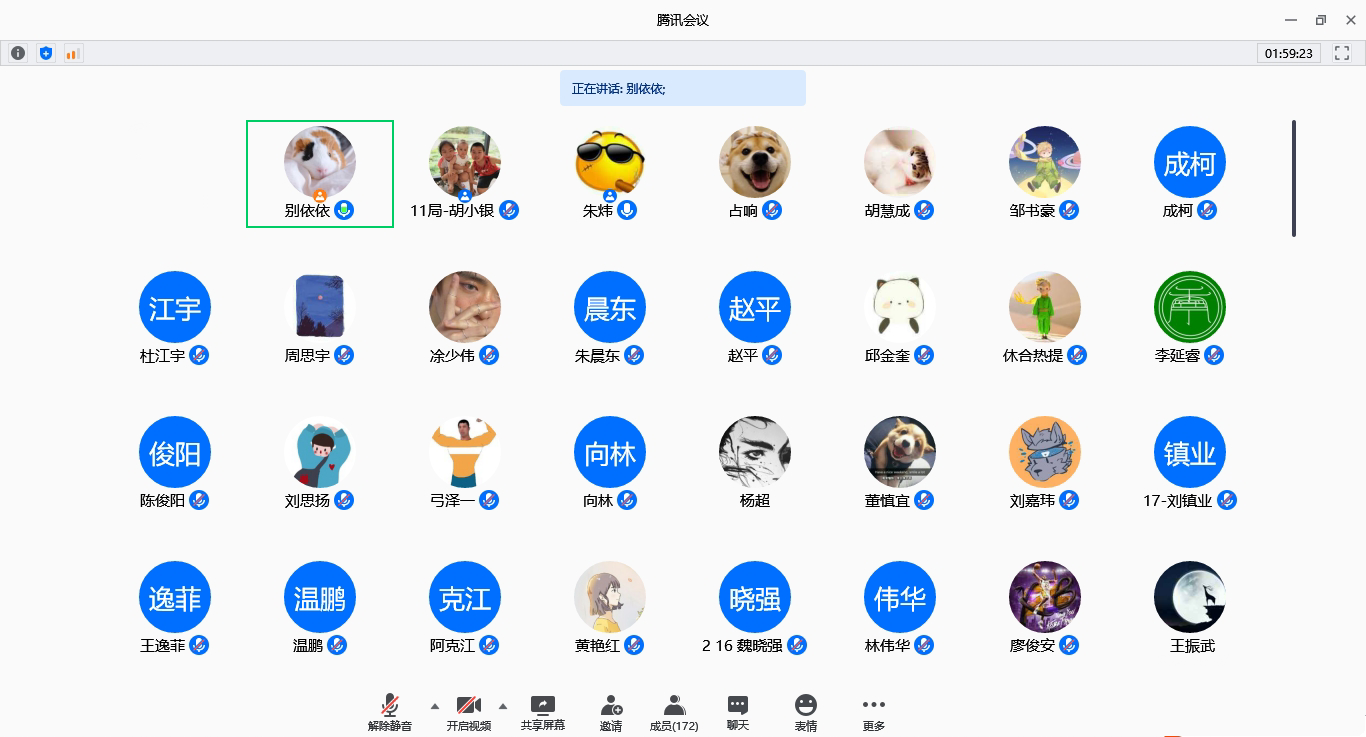The width and height of the screenshot is (1366, 737).
Task: Click the vertical scrollbar on the right
Action: click(1294, 178)
